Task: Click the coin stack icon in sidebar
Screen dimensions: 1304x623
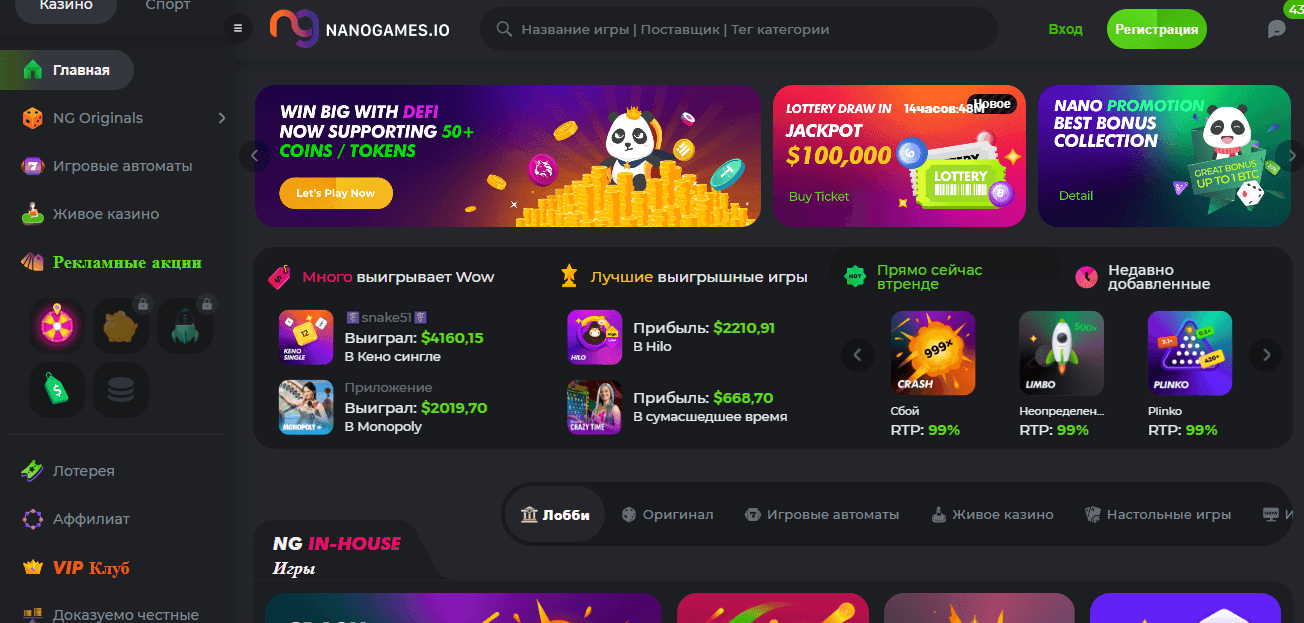Action: coord(121,390)
